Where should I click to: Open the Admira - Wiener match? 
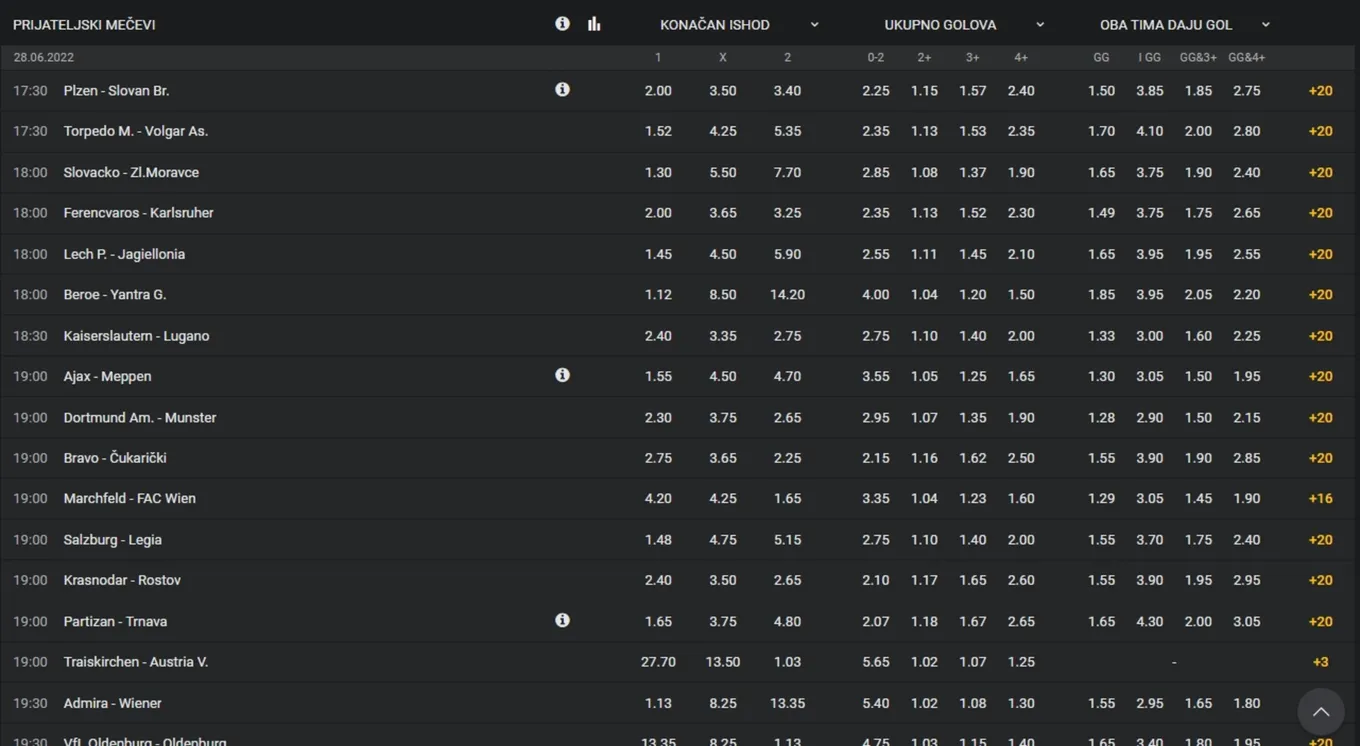point(112,703)
